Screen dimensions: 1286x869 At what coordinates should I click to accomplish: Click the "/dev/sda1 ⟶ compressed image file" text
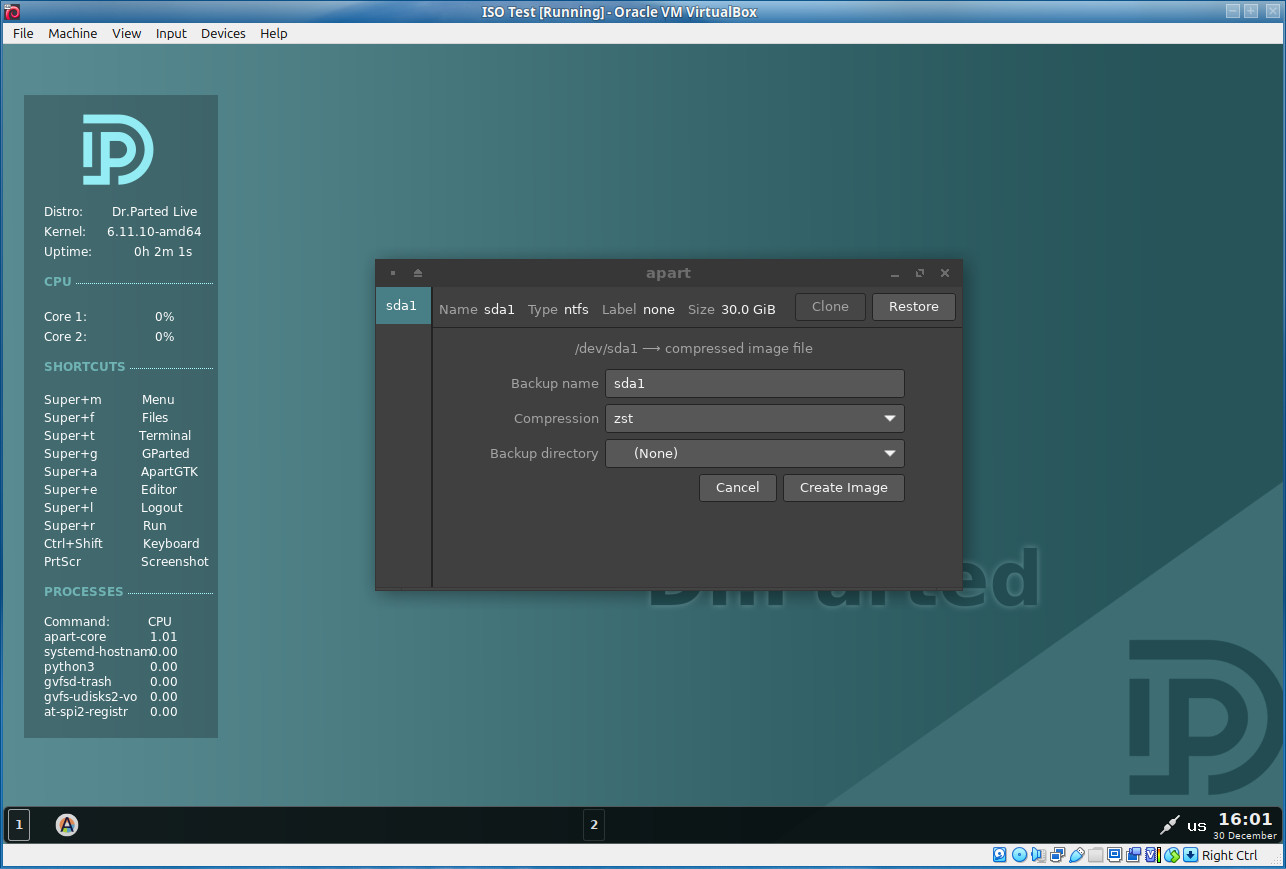[x=693, y=349]
